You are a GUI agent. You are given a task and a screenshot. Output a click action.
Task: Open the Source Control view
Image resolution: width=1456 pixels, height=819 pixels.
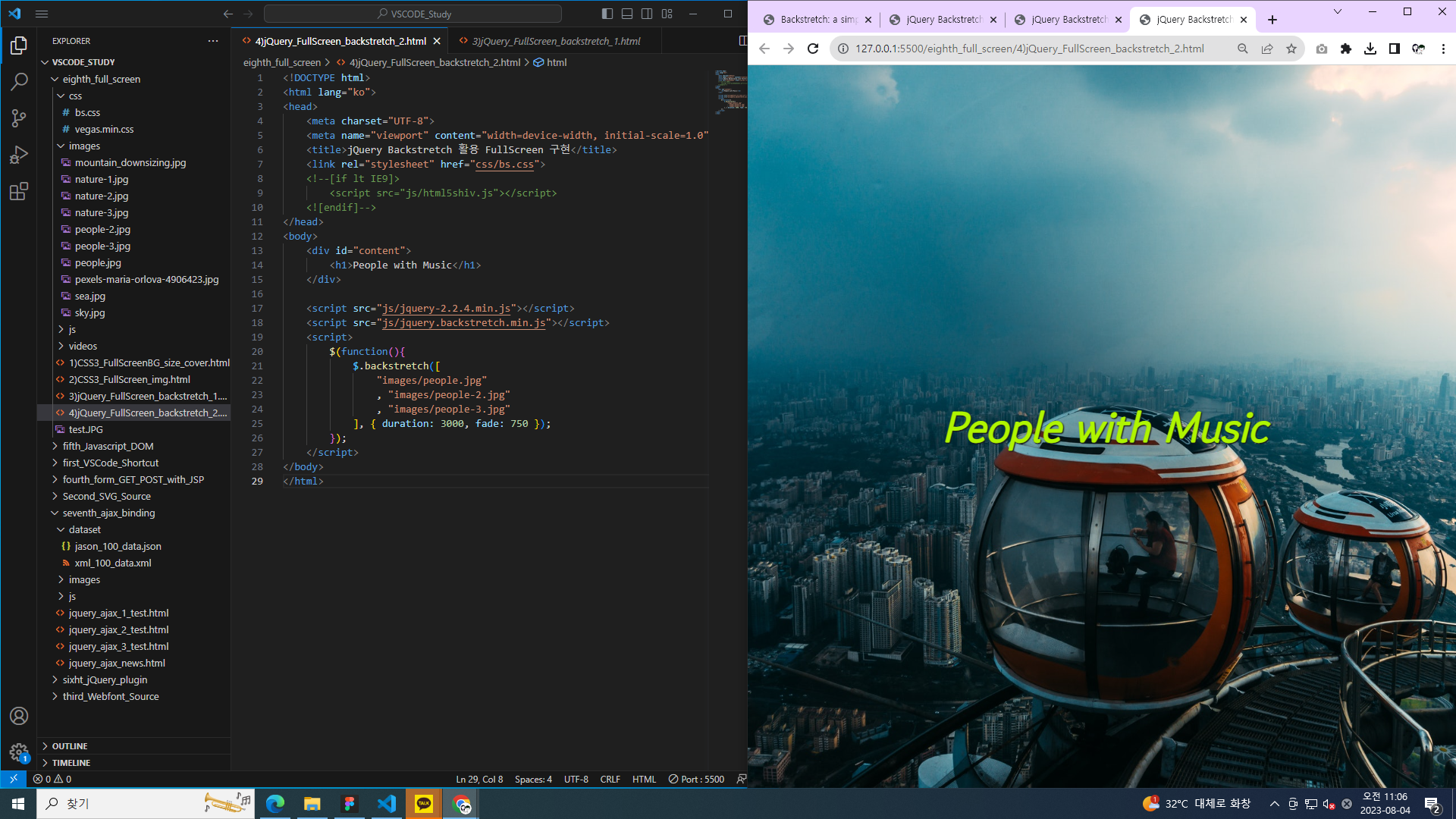coord(19,118)
